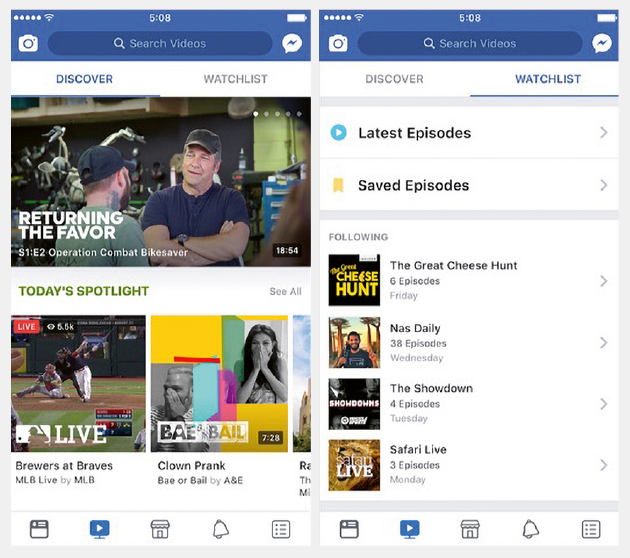The width and height of the screenshot is (630, 558).
Task: Open Latest Episodes label
Action: coord(415,133)
